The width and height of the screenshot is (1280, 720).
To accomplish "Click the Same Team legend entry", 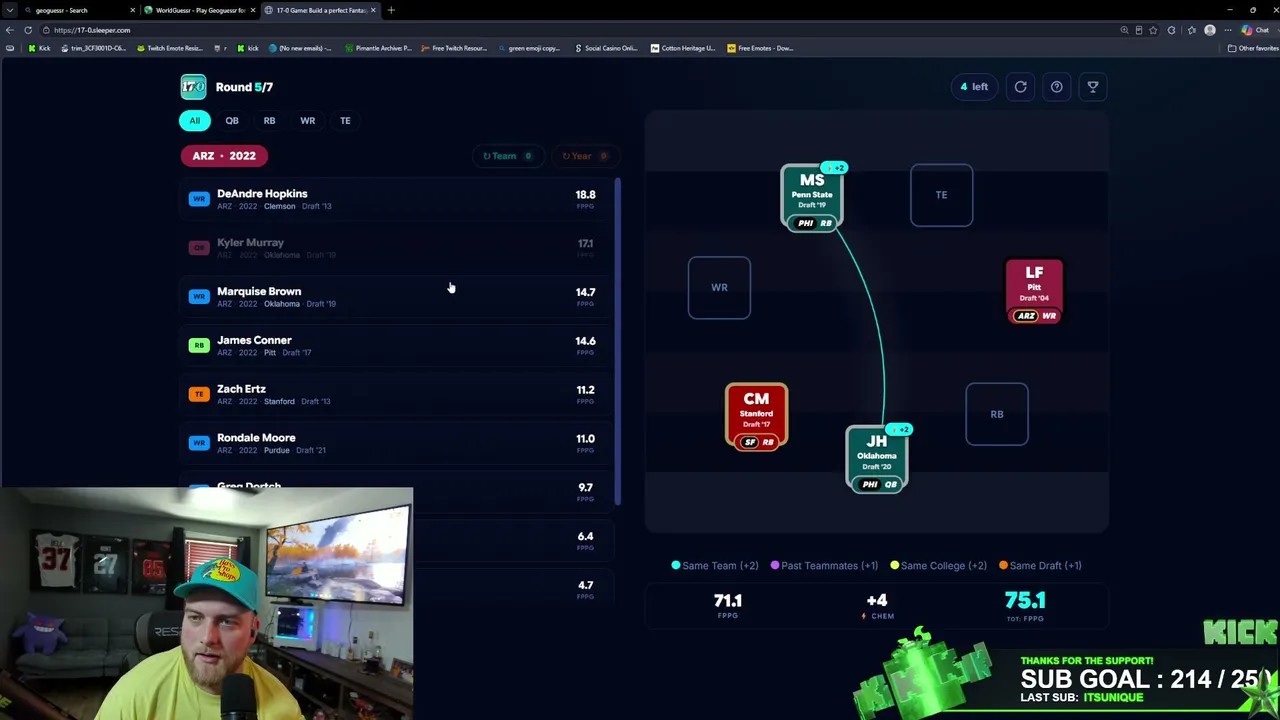I will tap(715, 566).
